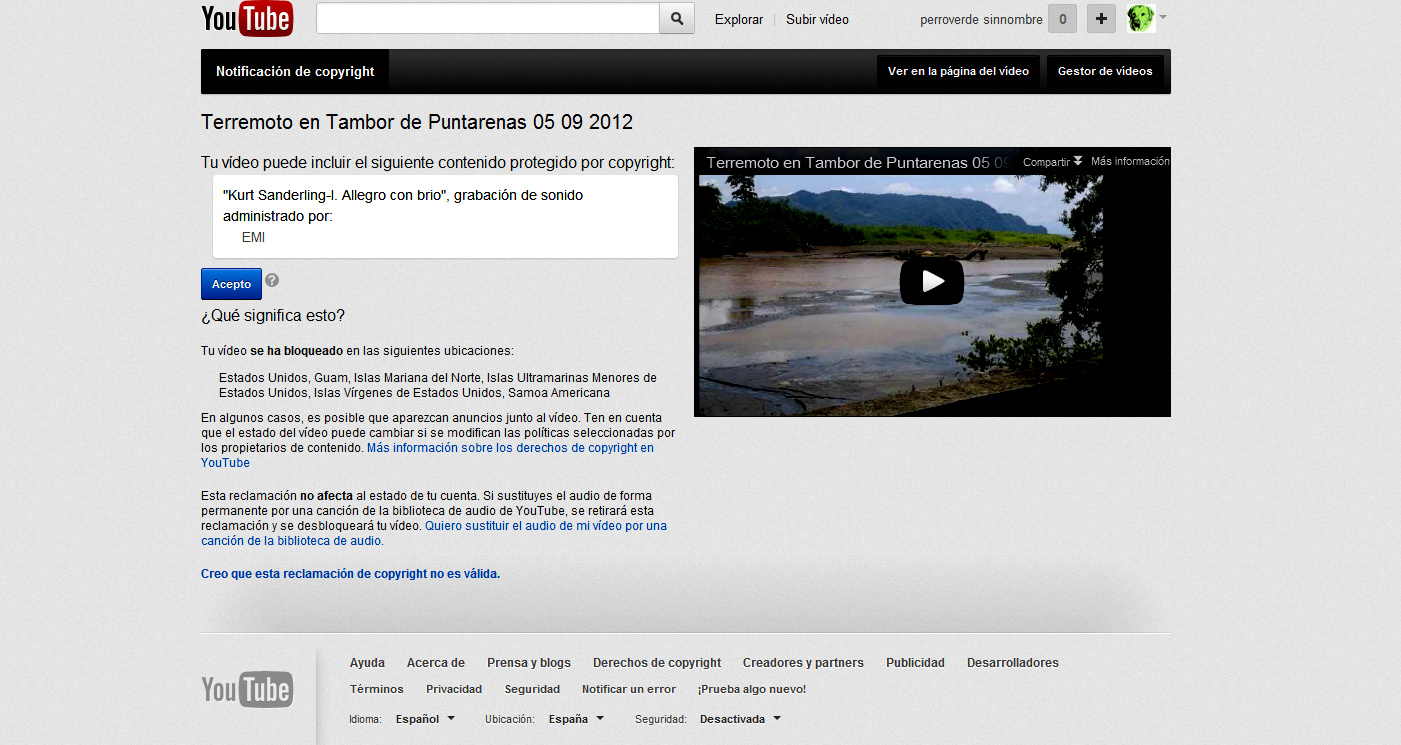Image resolution: width=1401 pixels, height=745 pixels.
Task: Open Compartir dropdown on video player
Action: [x=1052, y=162]
